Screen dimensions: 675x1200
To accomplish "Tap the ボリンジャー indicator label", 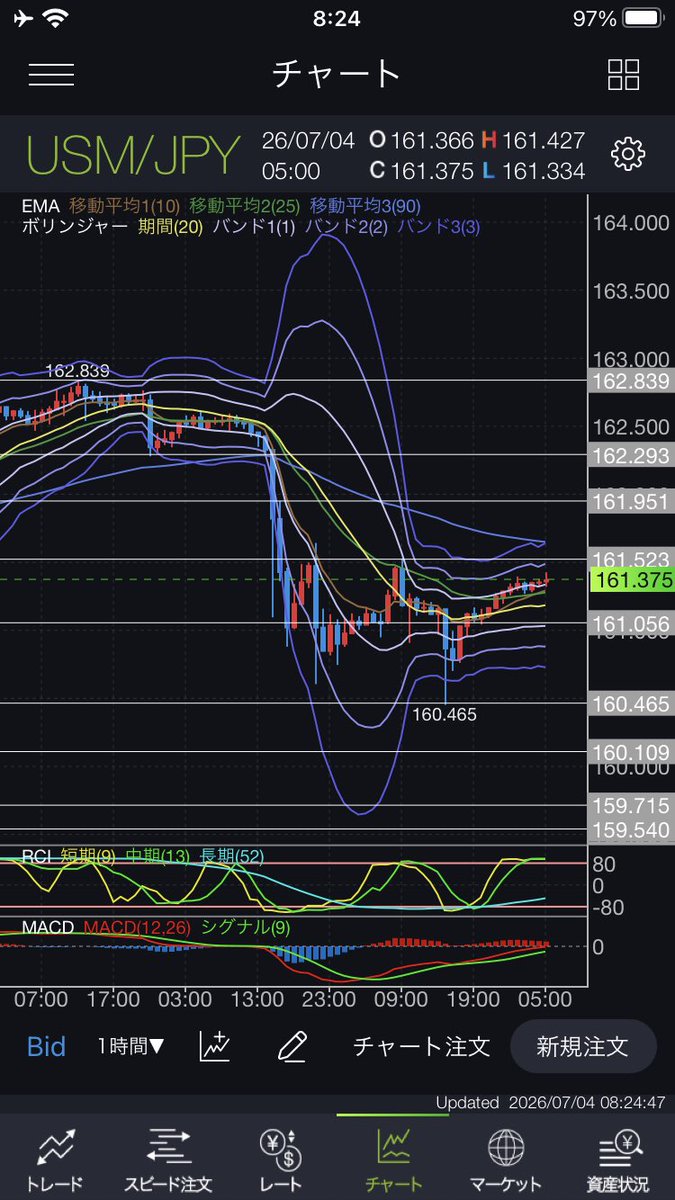I will pos(74,226).
